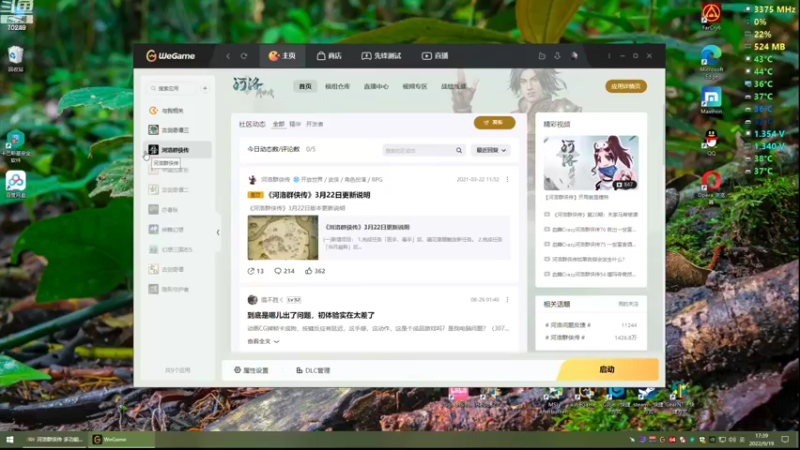
Task: Click the 我的关注 link in 相关话题
Action: [x=628, y=304]
